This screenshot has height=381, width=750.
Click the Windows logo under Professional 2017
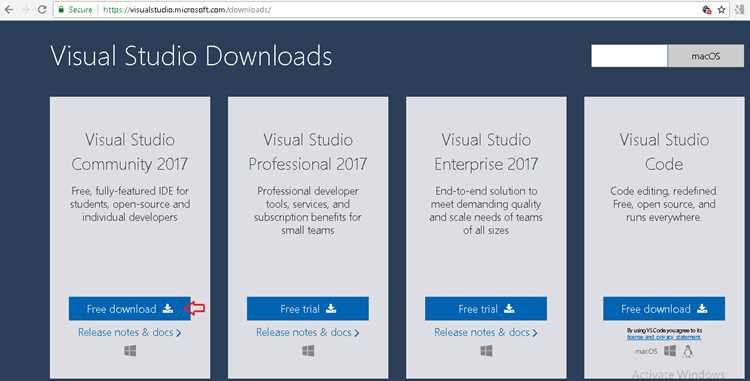tap(308, 351)
